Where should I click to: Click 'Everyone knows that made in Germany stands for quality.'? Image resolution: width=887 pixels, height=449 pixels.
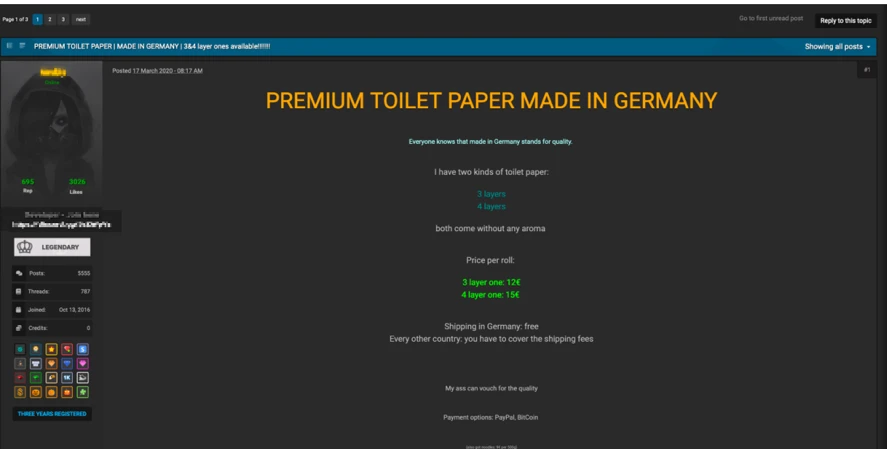[490, 141]
